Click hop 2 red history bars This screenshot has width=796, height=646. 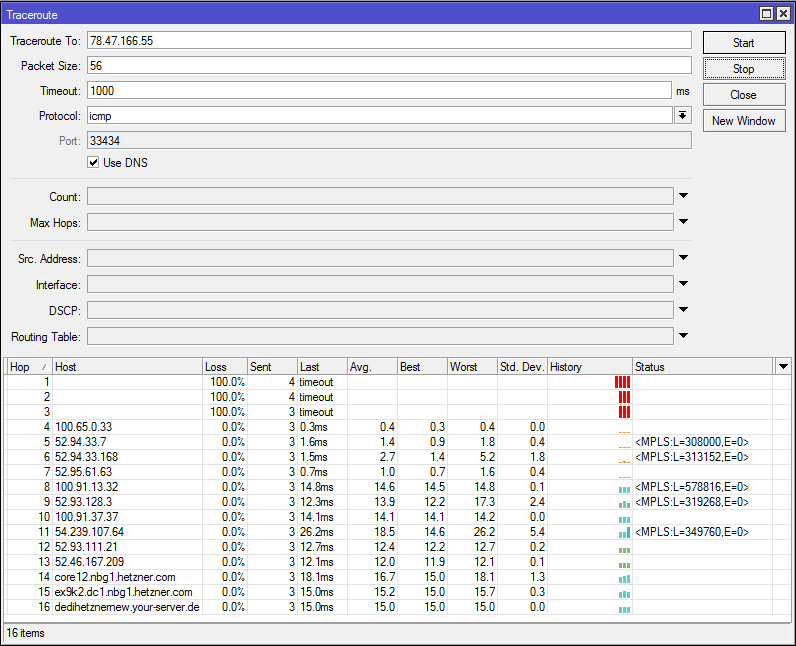(624, 397)
